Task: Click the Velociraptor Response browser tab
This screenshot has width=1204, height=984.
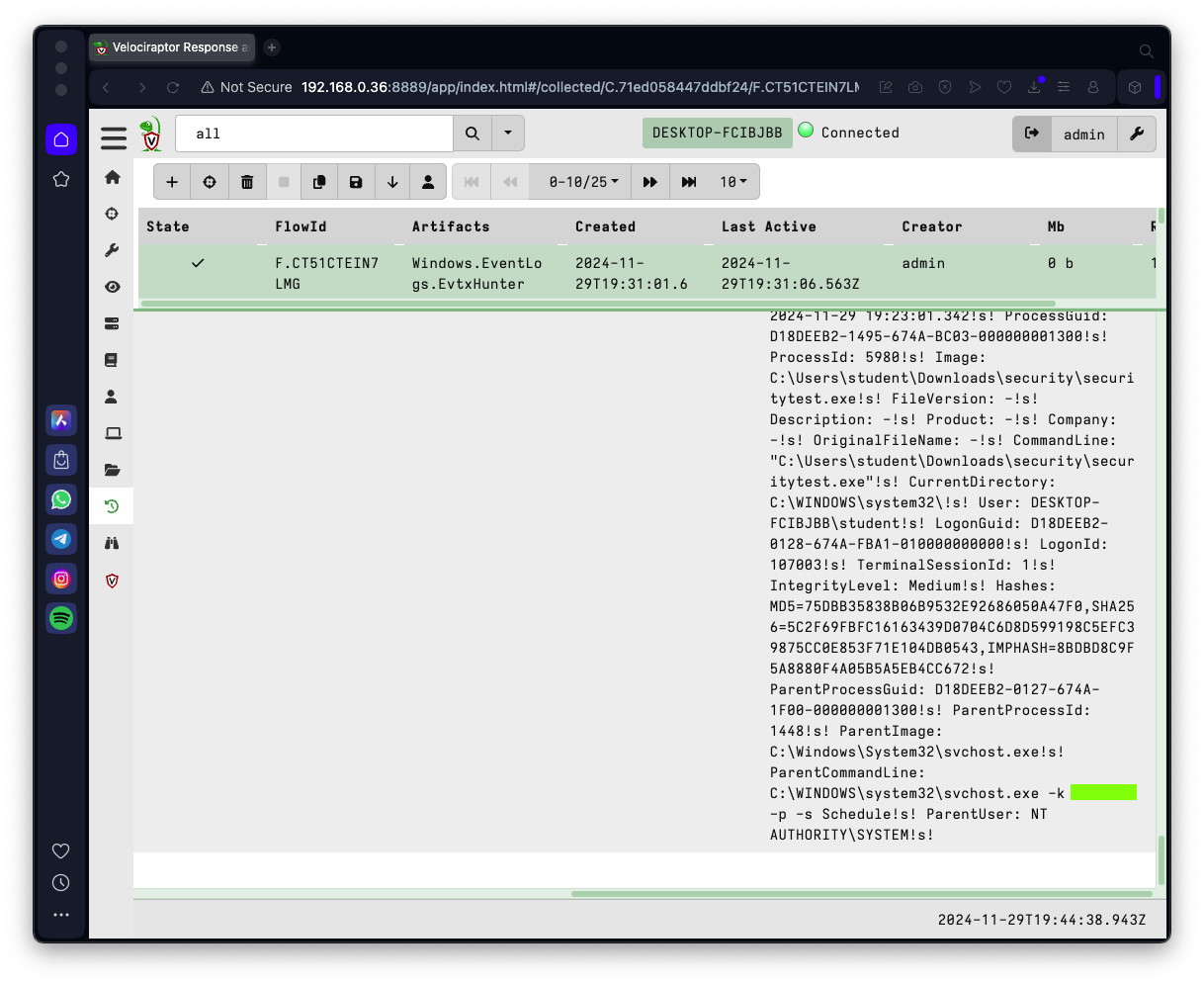Action: pyautogui.click(x=172, y=47)
